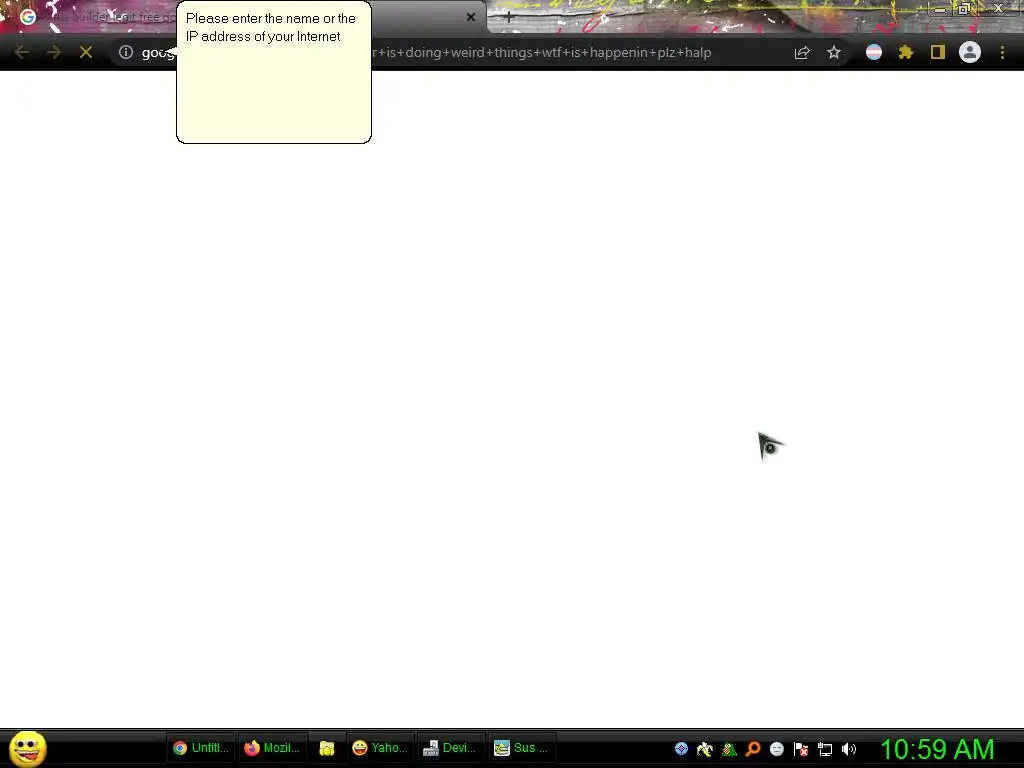Open Action Center flag tray icon
Viewport: 1024px width, 768px height.
(x=801, y=749)
